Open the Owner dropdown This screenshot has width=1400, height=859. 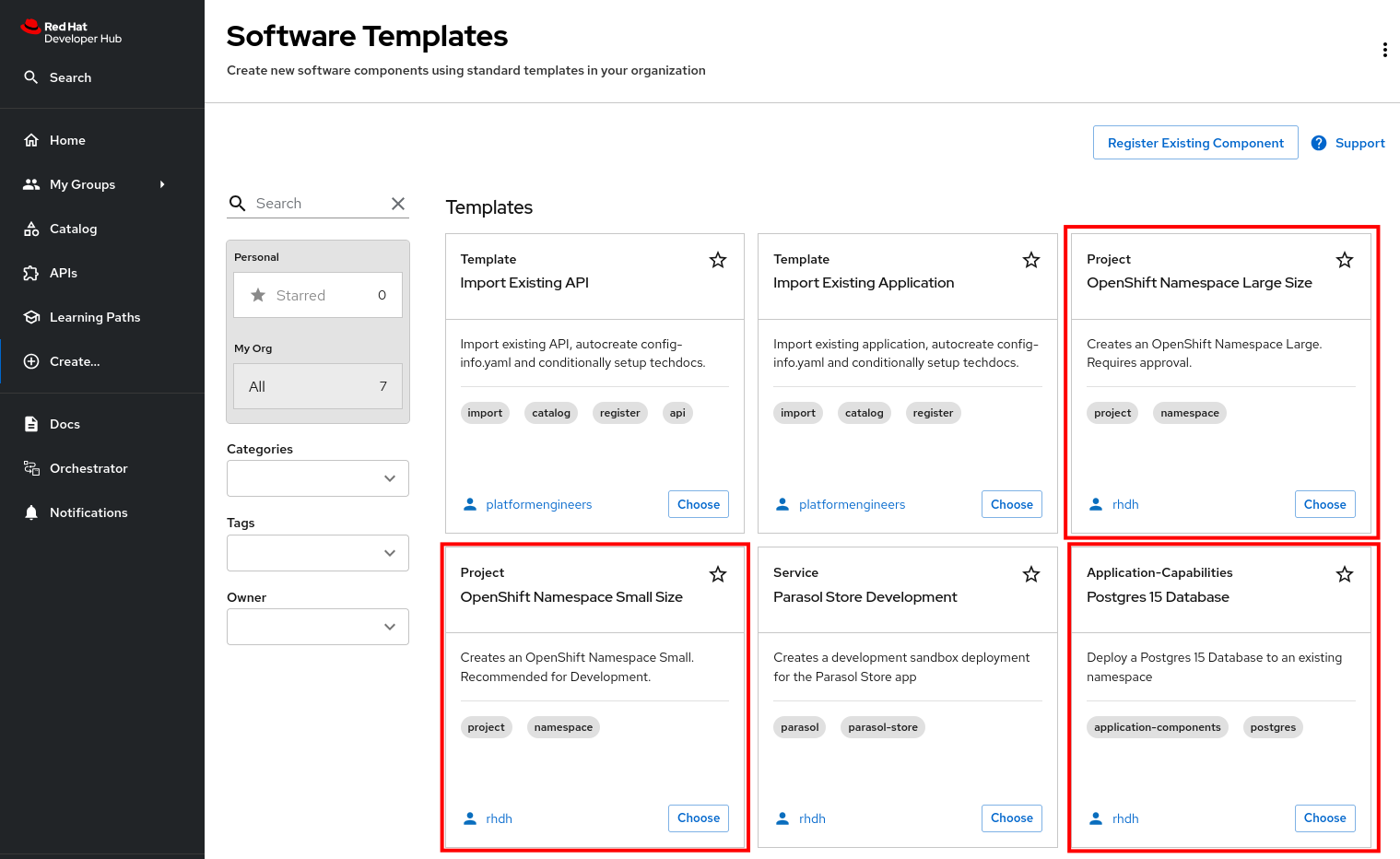point(318,627)
